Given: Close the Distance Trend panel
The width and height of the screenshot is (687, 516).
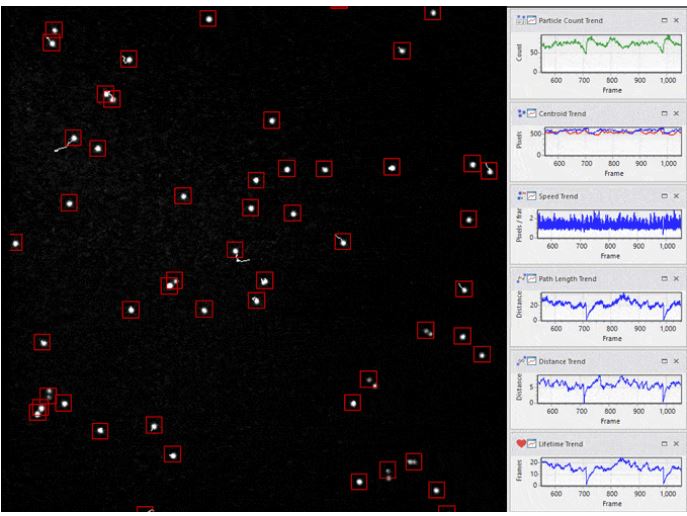Looking at the screenshot, I should [676, 361].
